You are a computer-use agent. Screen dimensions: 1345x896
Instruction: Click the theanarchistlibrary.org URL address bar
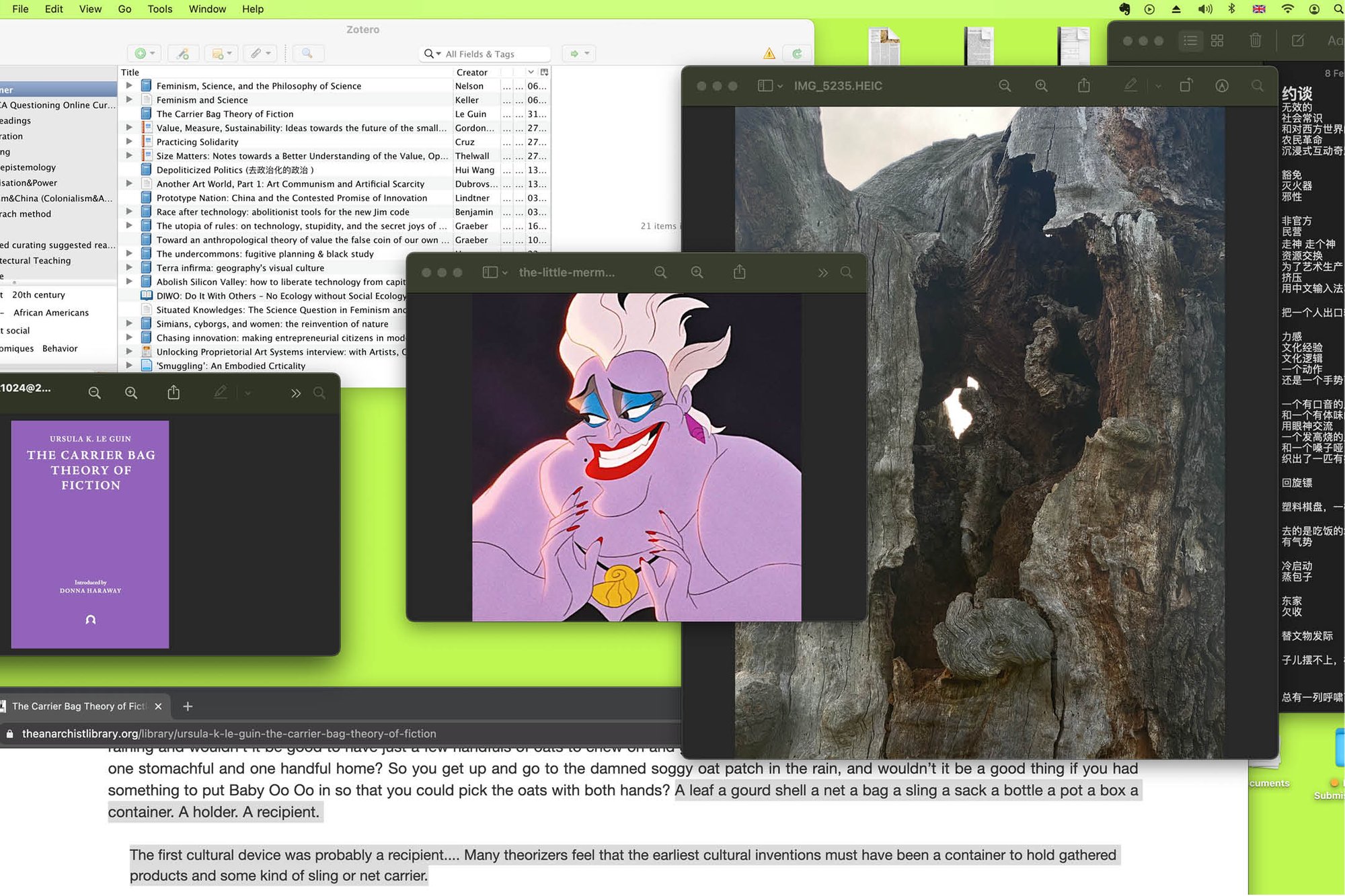pyautogui.click(x=229, y=734)
